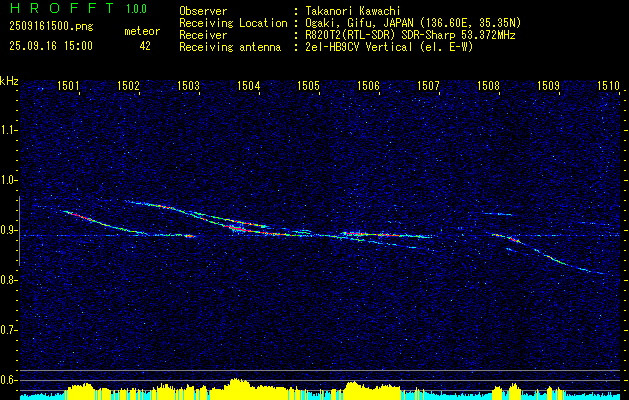The image size is (629, 400).
Task: Click the 1504 time marker
Action: (x=248, y=85)
